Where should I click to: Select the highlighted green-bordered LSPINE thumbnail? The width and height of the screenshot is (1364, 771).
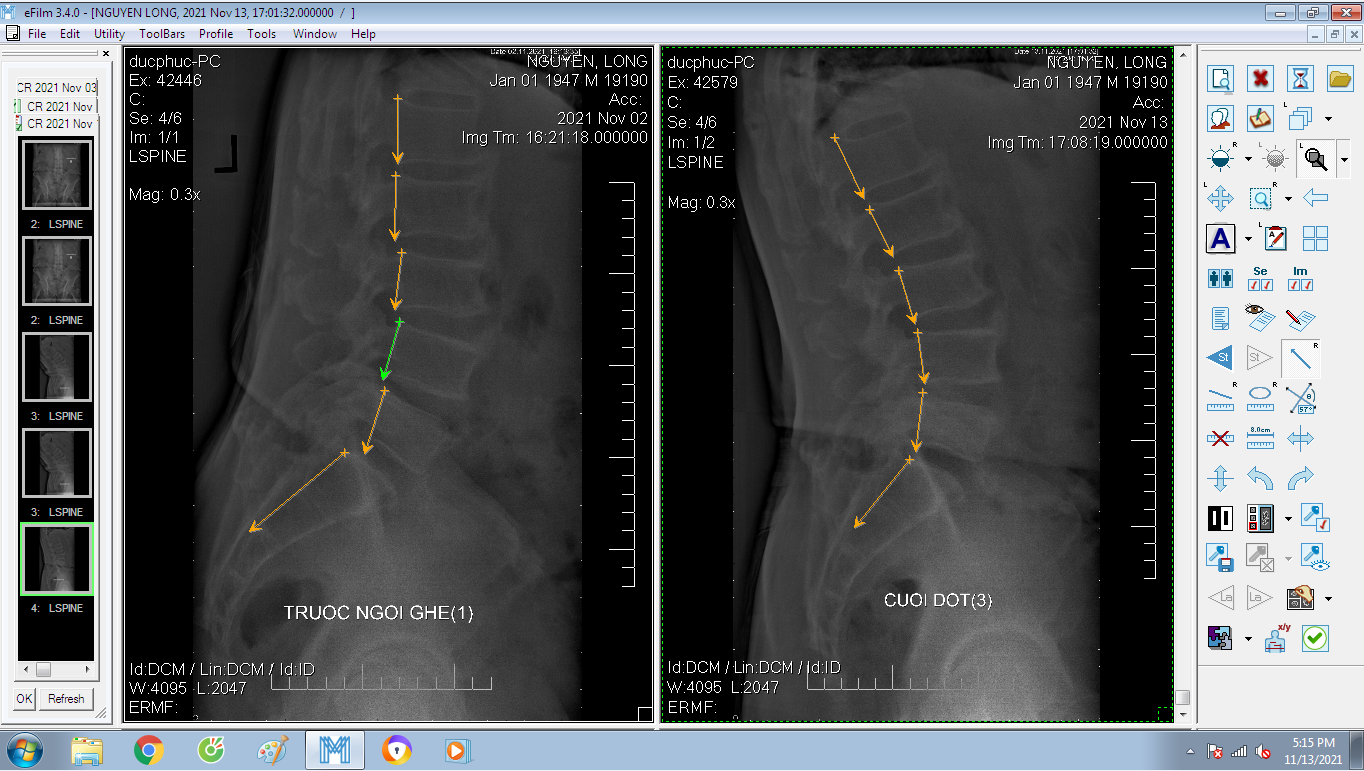[57, 559]
